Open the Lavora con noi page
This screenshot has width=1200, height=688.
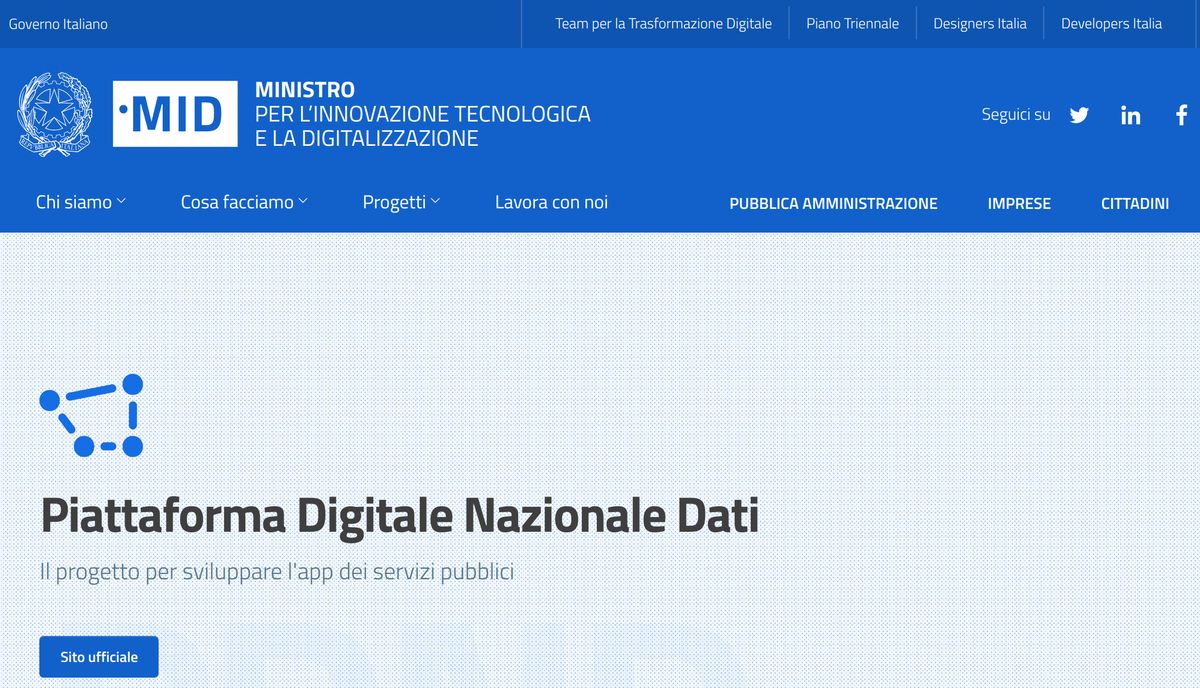click(x=551, y=202)
